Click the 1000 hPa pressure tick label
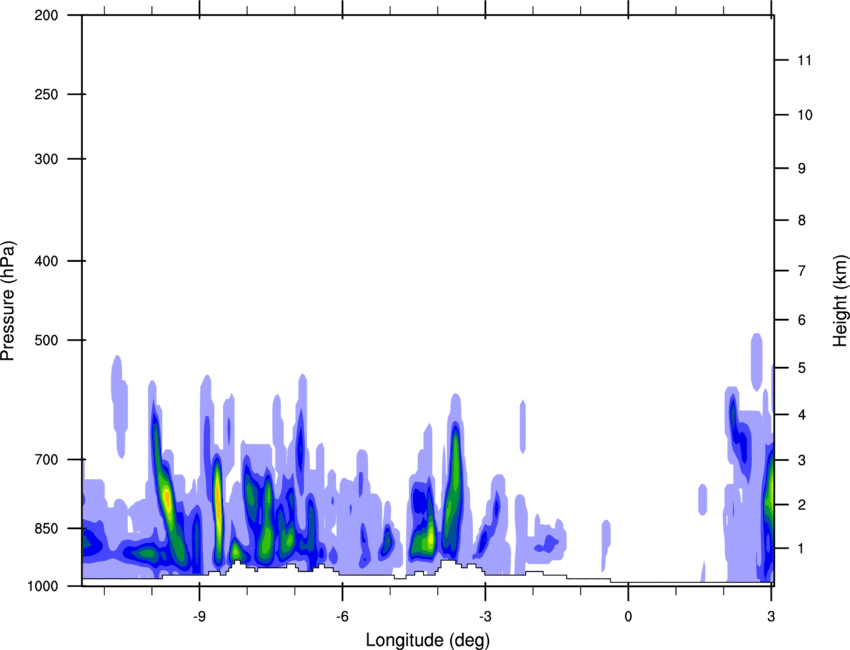The width and height of the screenshot is (850, 650). coord(43,586)
